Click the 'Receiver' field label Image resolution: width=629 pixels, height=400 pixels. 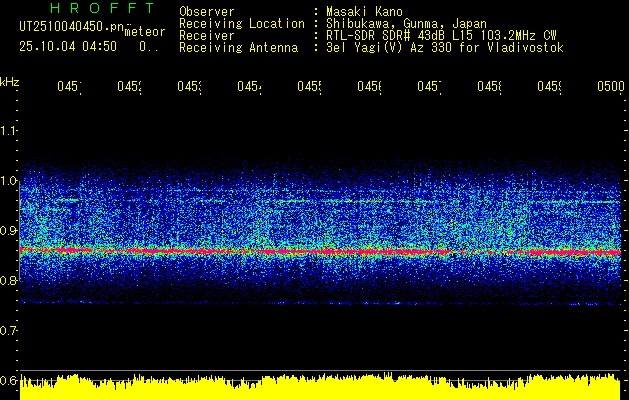pyautogui.click(x=207, y=36)
